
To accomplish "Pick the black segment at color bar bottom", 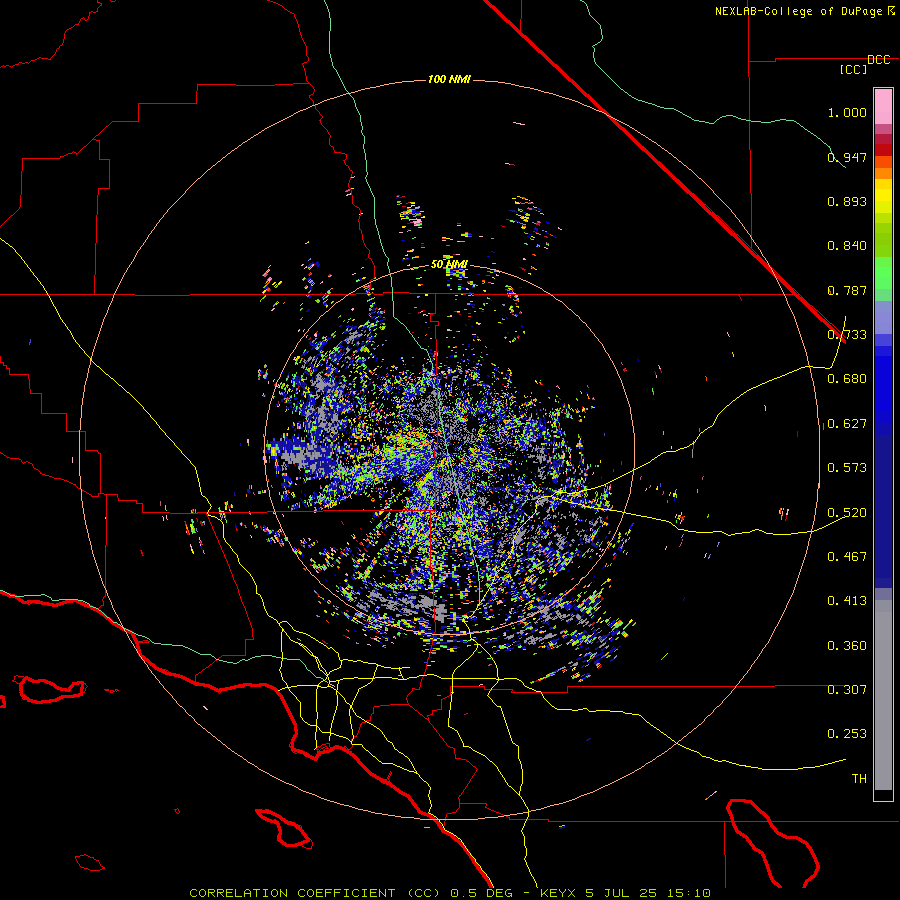I will tap(883, 794).
